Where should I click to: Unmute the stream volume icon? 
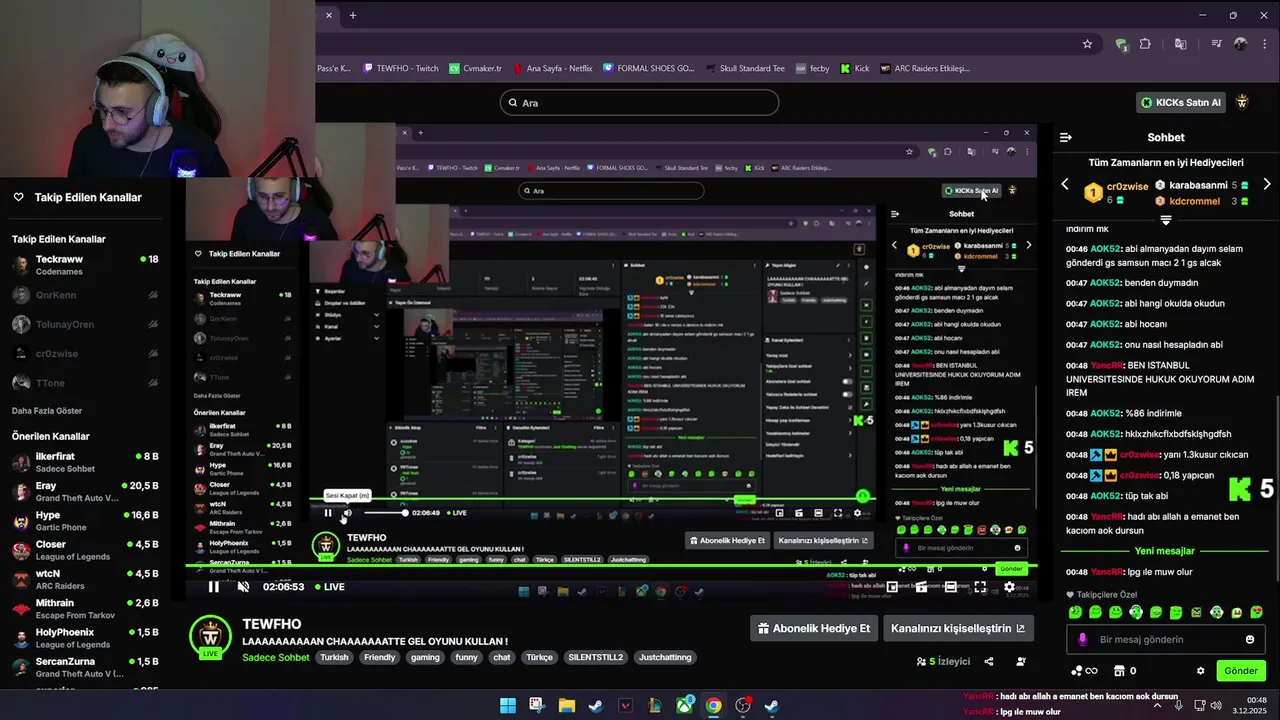tap(243, 587)
